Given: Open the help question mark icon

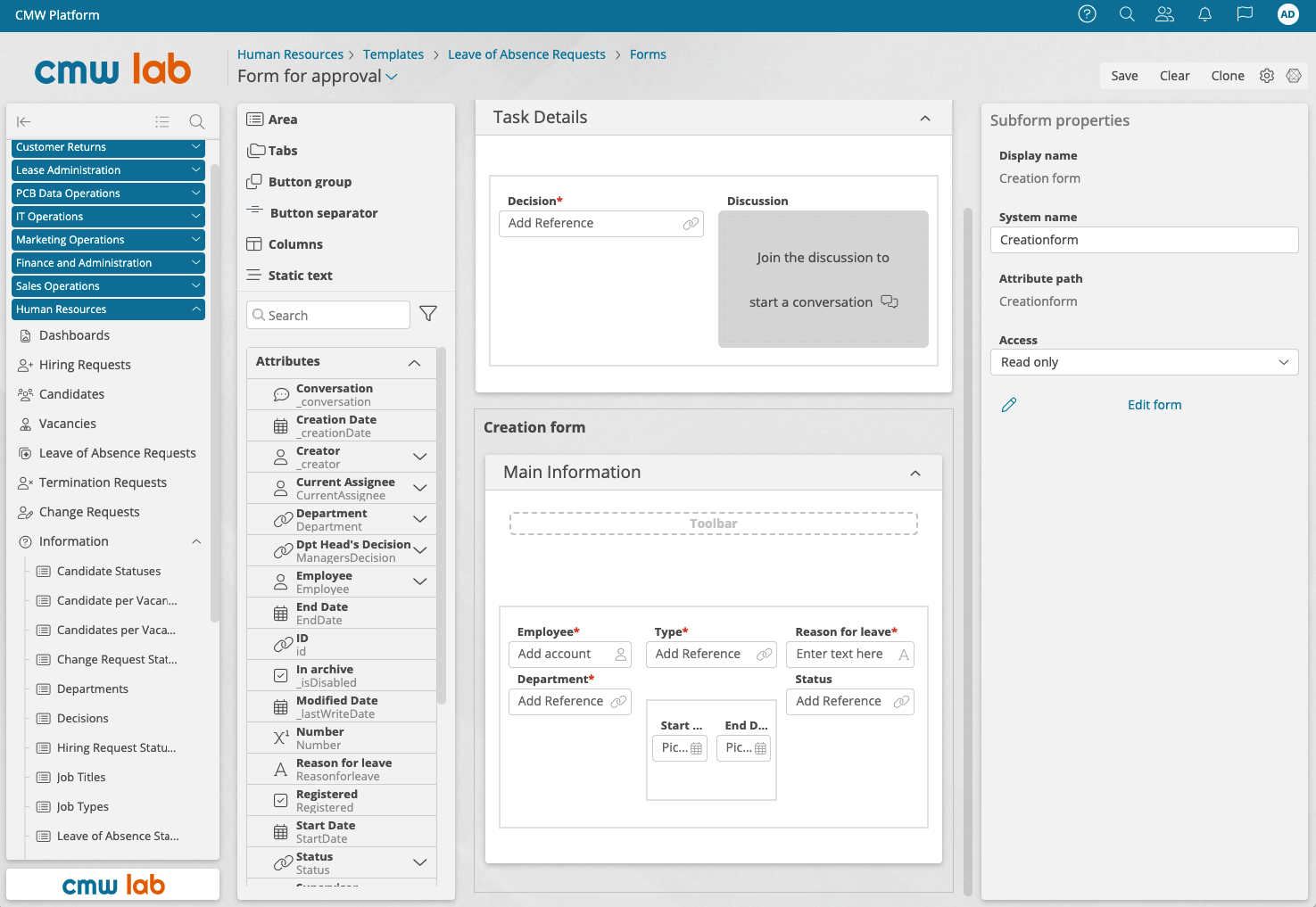Looking at the screenshot, I should coord(1087,14).
